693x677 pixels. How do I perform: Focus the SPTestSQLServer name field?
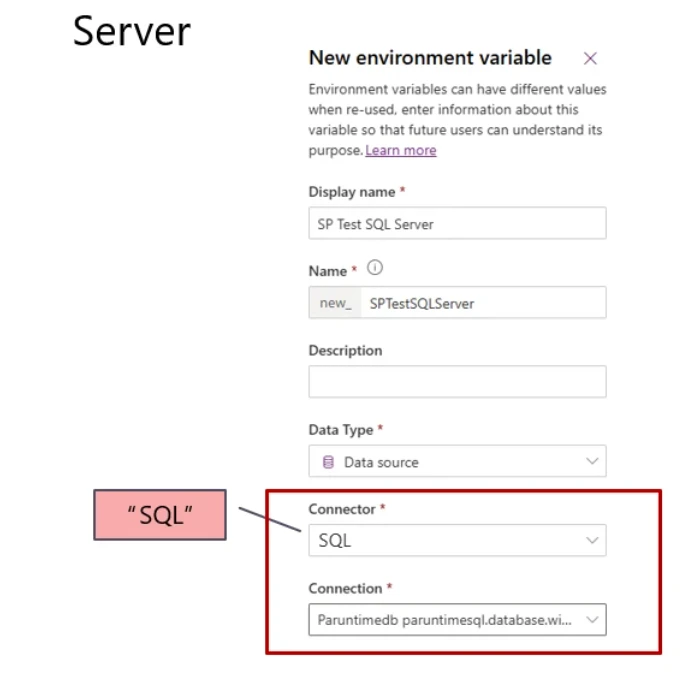(x=480, y=303)
